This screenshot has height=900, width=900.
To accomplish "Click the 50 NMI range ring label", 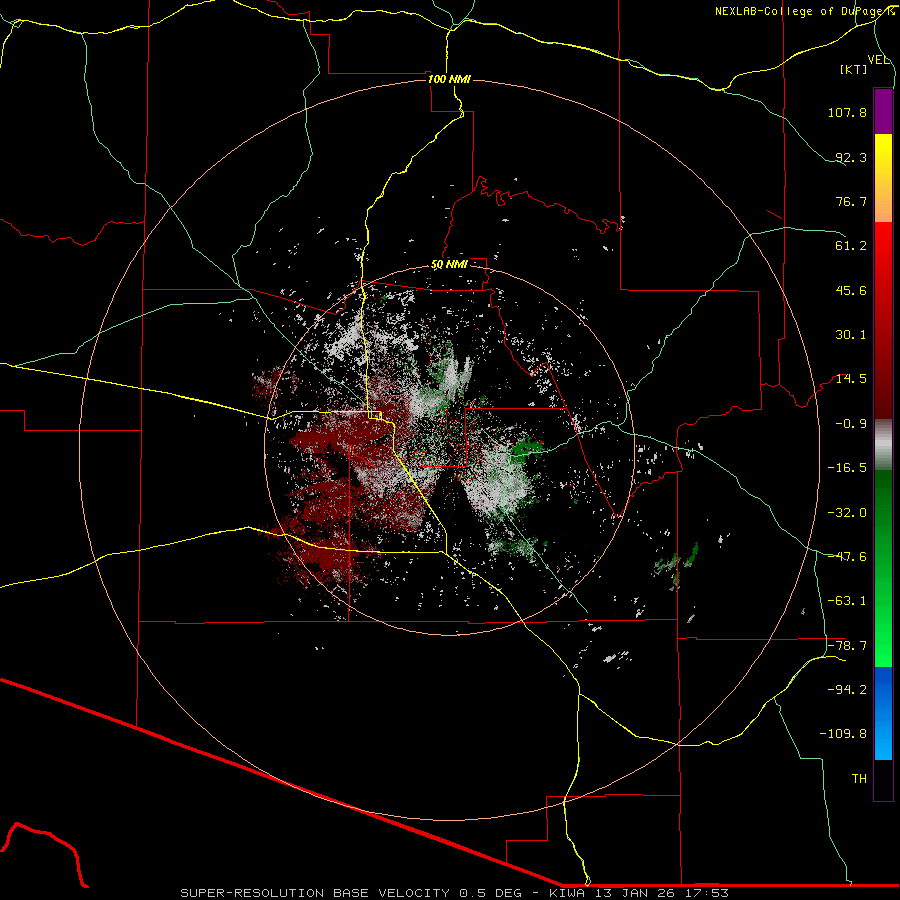I will pos(449,265).
